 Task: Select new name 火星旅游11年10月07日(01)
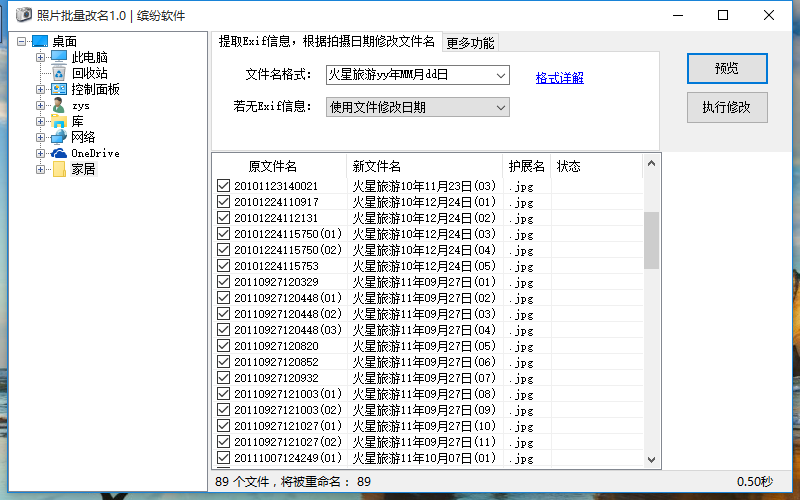click(424, 458)
